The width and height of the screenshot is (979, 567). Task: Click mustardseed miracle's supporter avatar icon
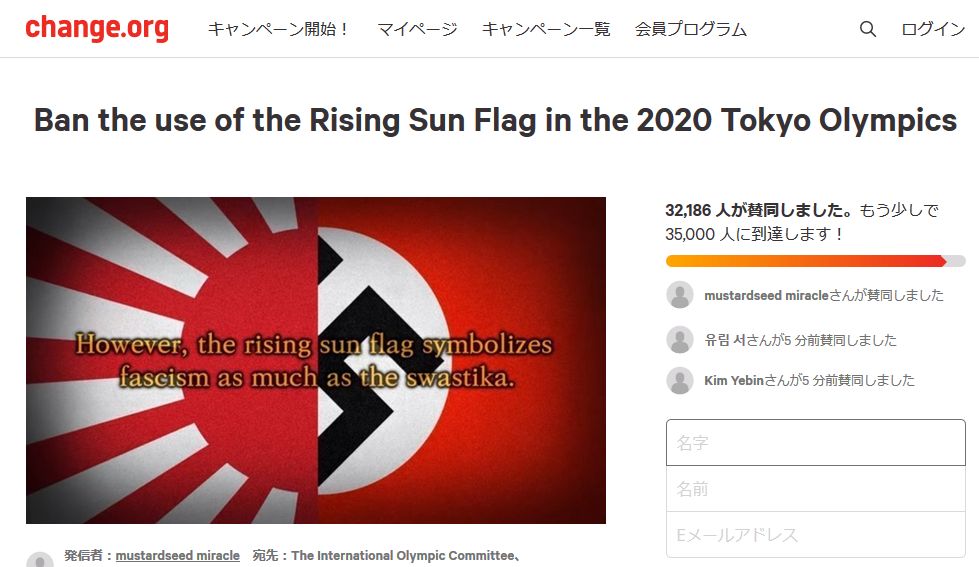(x=680, y=295)
